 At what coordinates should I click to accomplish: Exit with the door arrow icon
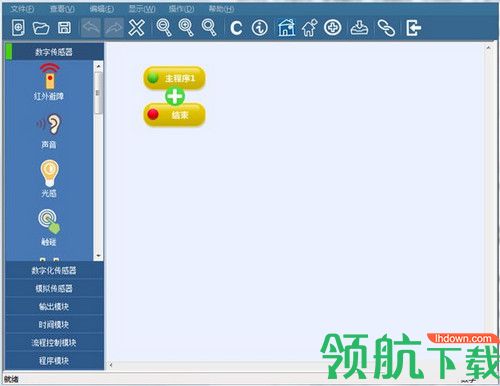[x=414, y=28]
